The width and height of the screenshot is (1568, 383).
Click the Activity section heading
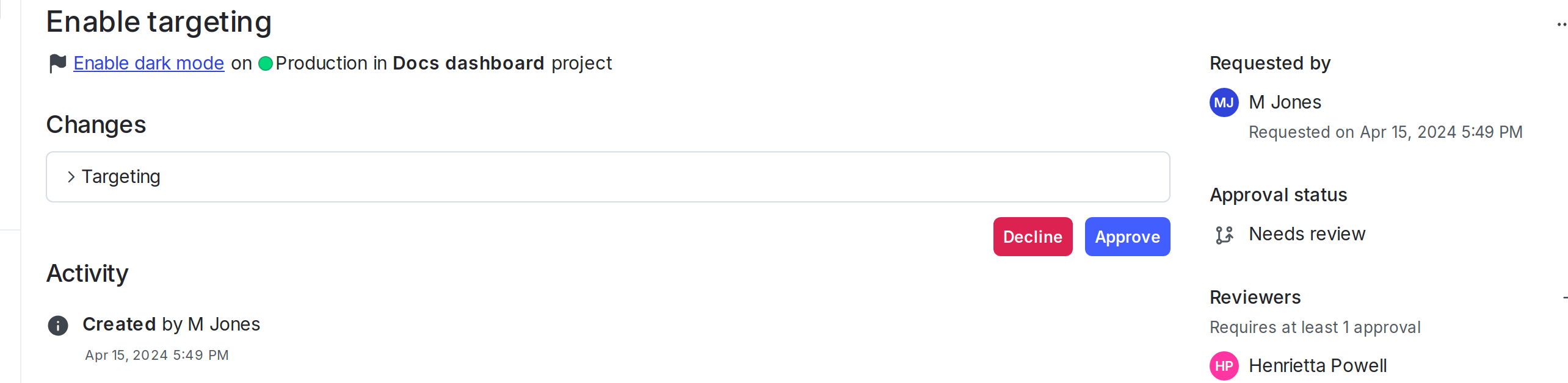(87, 274)
